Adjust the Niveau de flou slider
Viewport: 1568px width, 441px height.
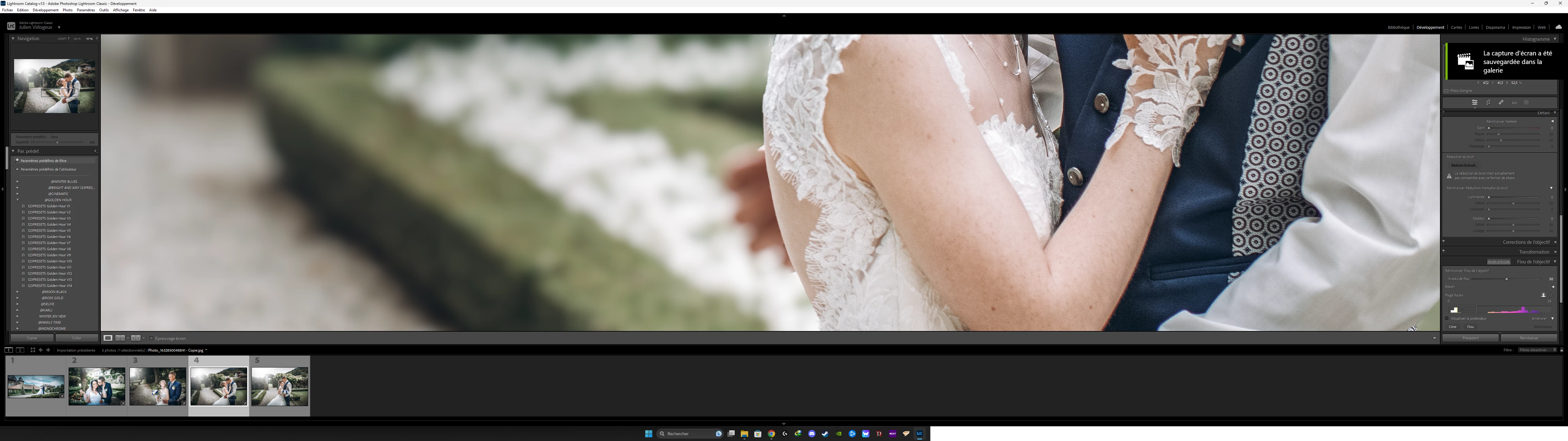(x=1506, y=279)
